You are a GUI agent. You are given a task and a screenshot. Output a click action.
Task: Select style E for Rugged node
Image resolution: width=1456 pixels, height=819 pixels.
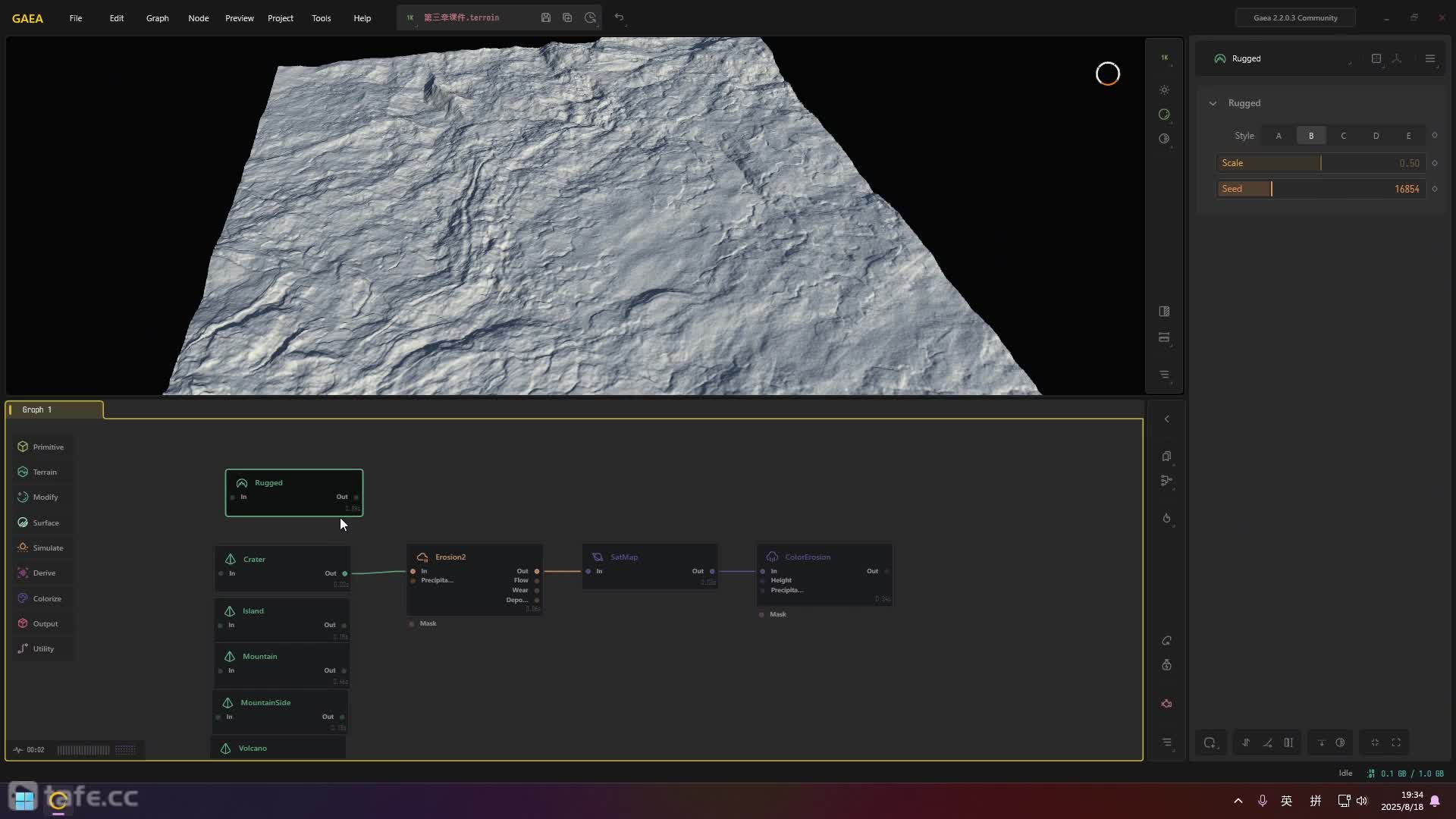1408,136
